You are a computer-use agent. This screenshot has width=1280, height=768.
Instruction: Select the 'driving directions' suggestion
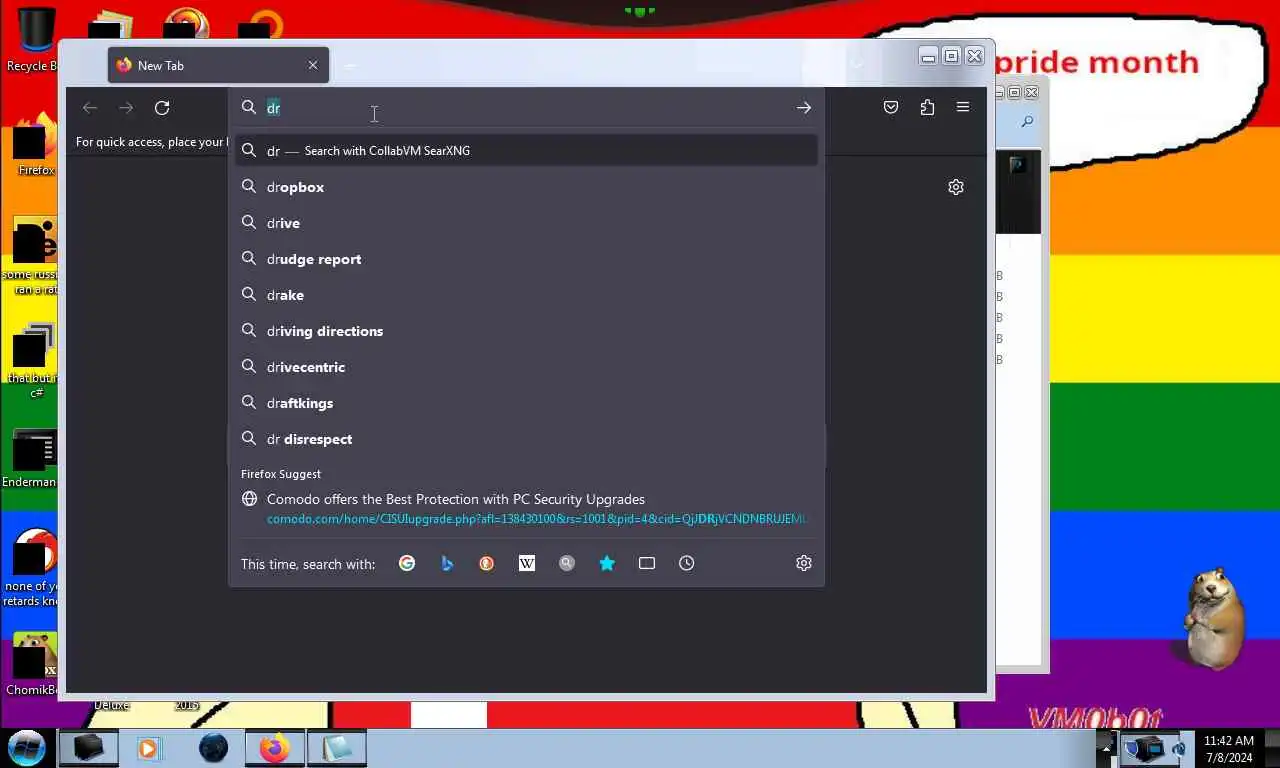[527, 331]
